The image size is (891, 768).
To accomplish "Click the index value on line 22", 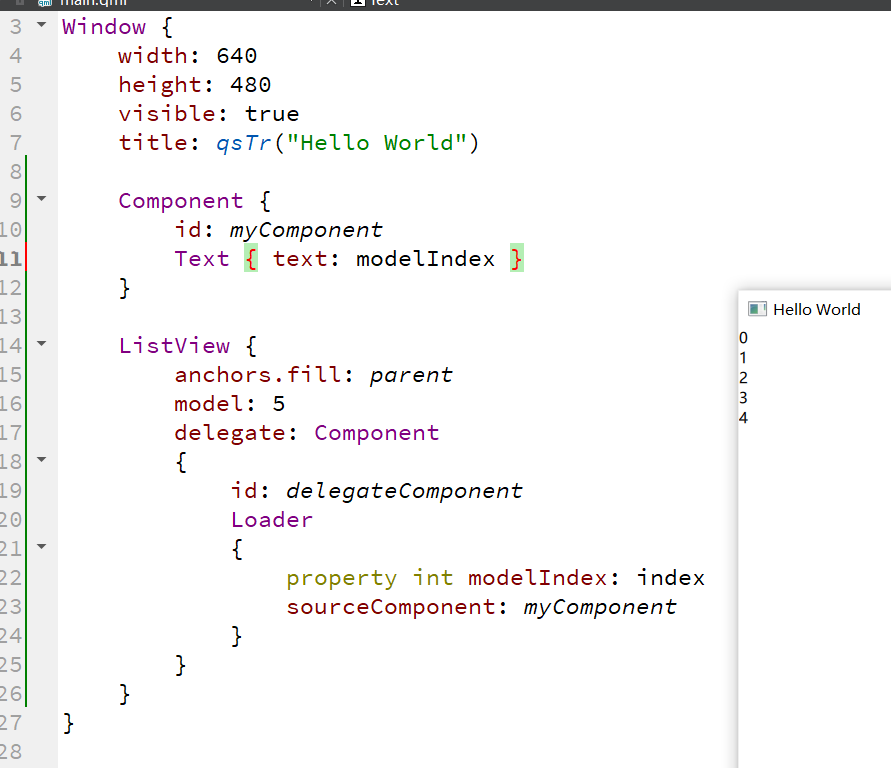I will coord(671,578).
